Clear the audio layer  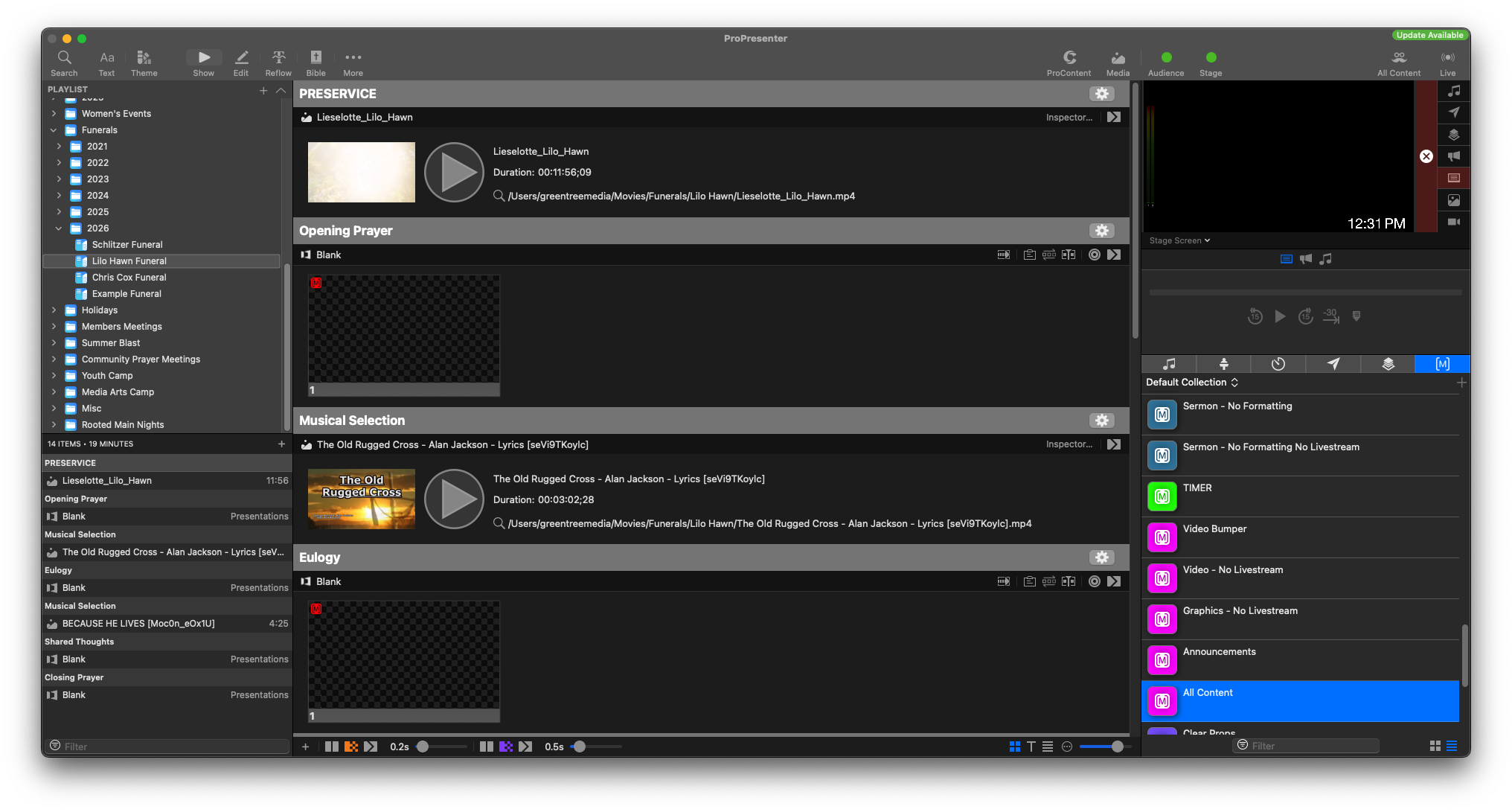pos(1454,91)
